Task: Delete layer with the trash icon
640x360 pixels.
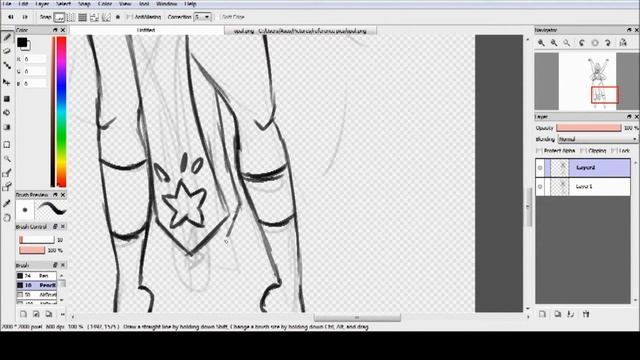Action: [586, 314]
